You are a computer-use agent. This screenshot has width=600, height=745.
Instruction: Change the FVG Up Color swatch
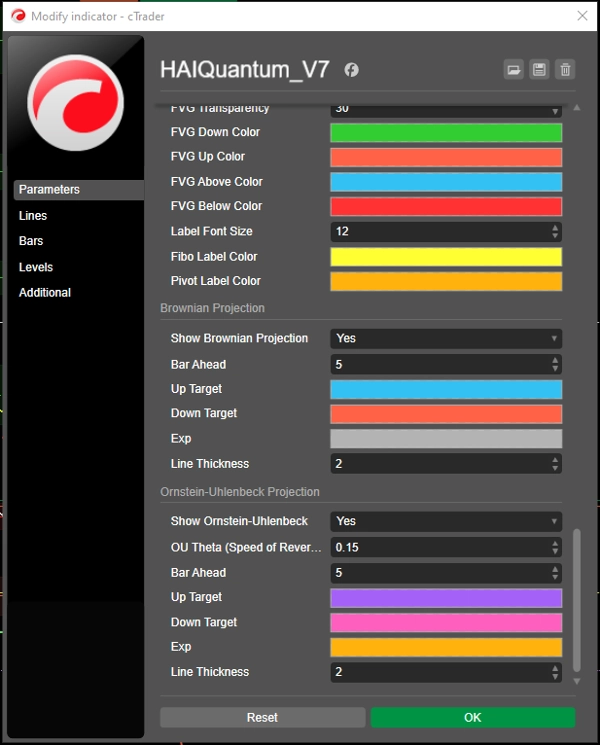446,157
